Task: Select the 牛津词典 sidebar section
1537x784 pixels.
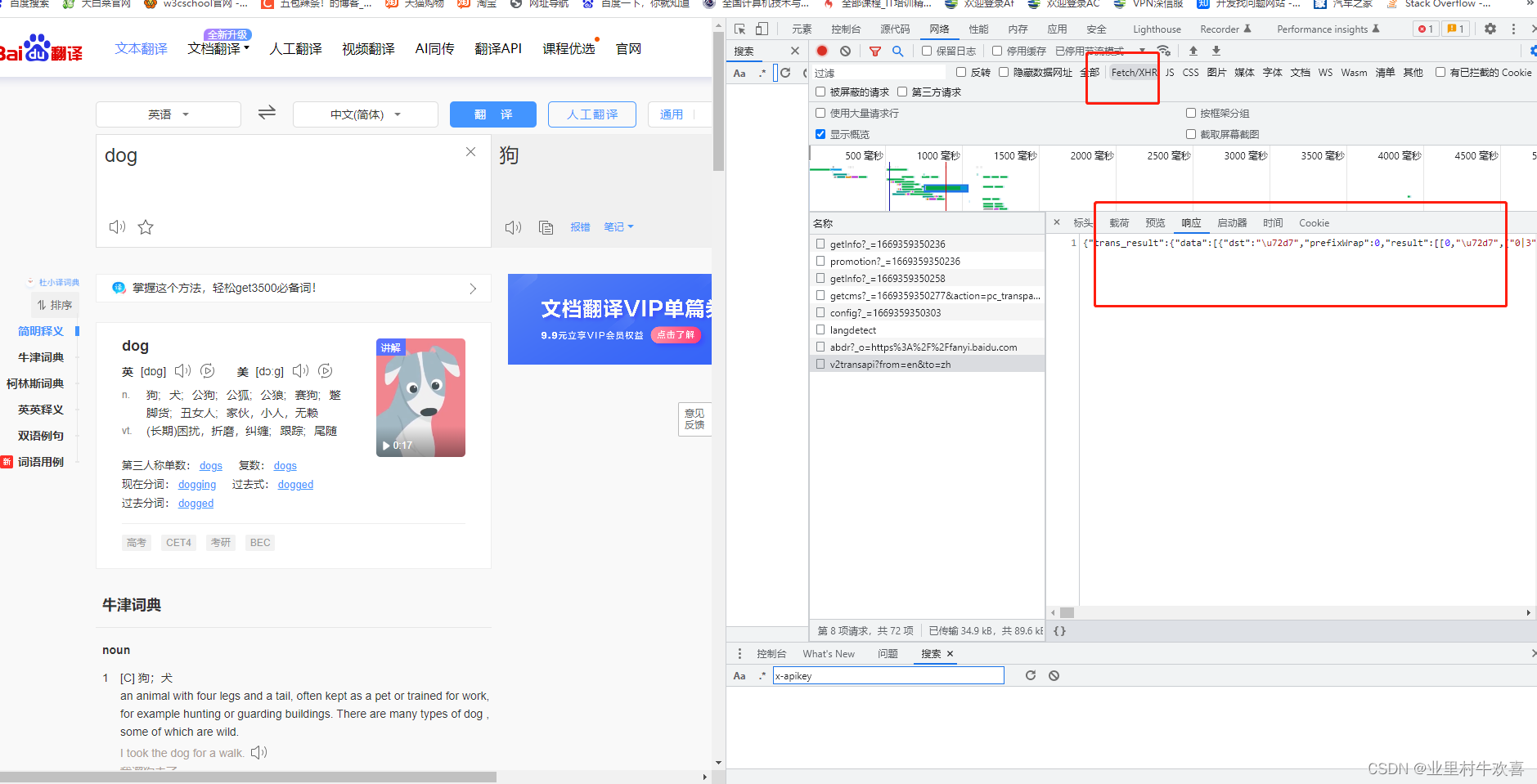Action: point(41,357)
